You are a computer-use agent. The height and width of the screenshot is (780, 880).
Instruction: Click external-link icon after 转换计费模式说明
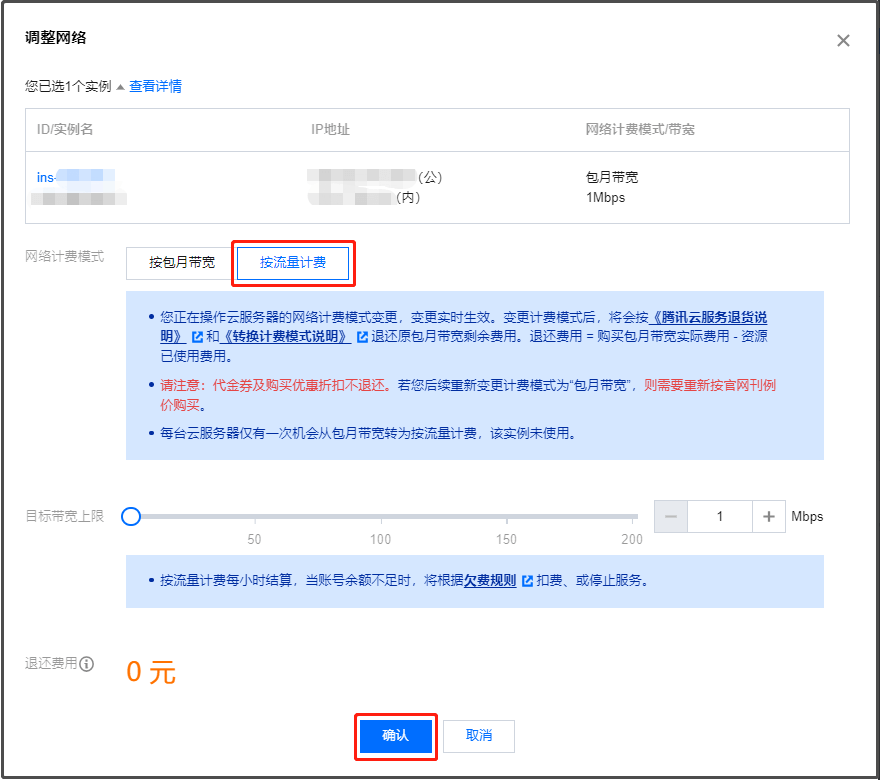(x=362, y=337)
